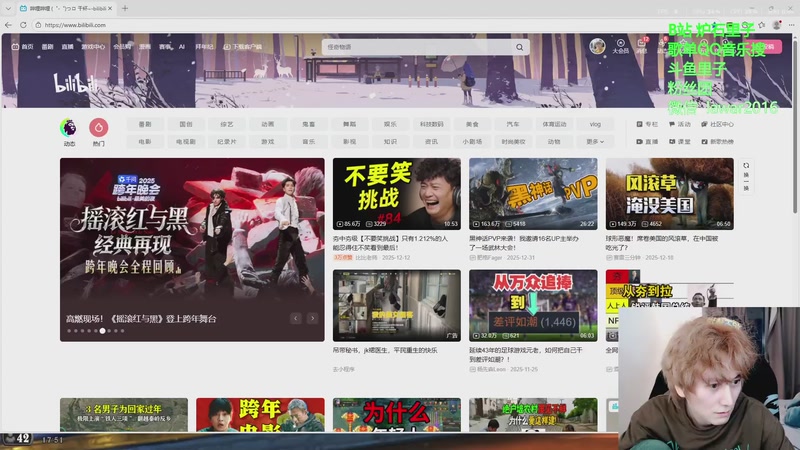Play the 黑神话 PVP video thumbnail
The image size is (800, 450).
(533, 193)
